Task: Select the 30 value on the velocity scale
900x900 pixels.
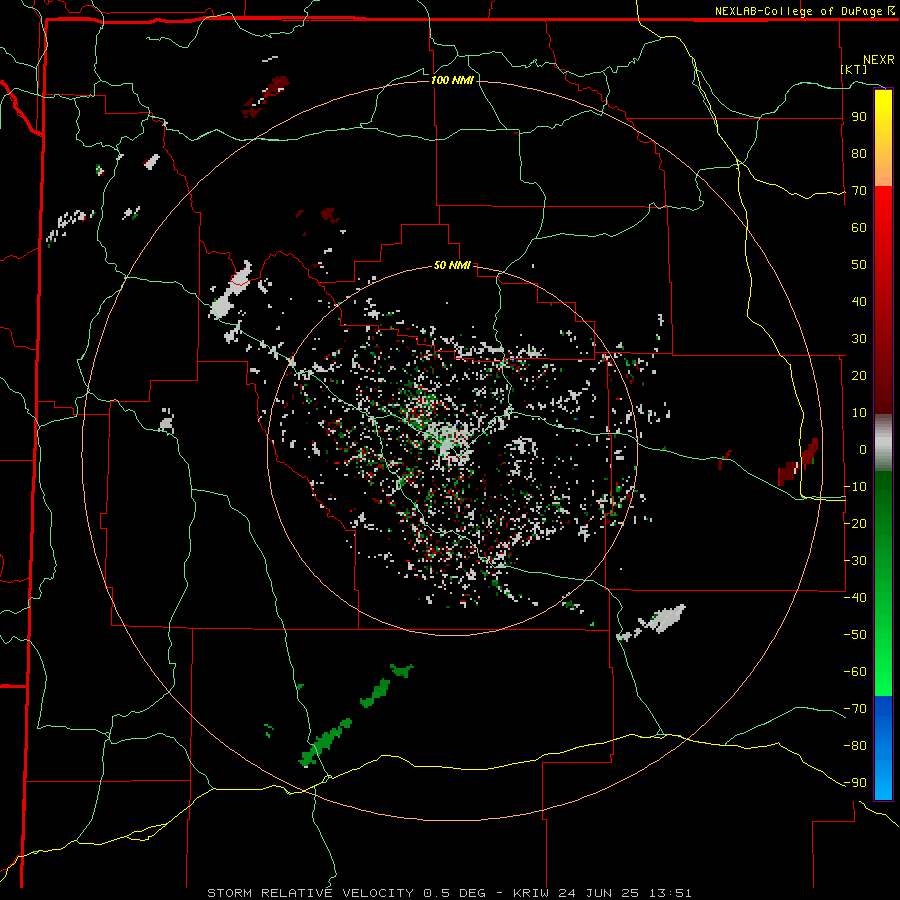Action: [859, 339]
